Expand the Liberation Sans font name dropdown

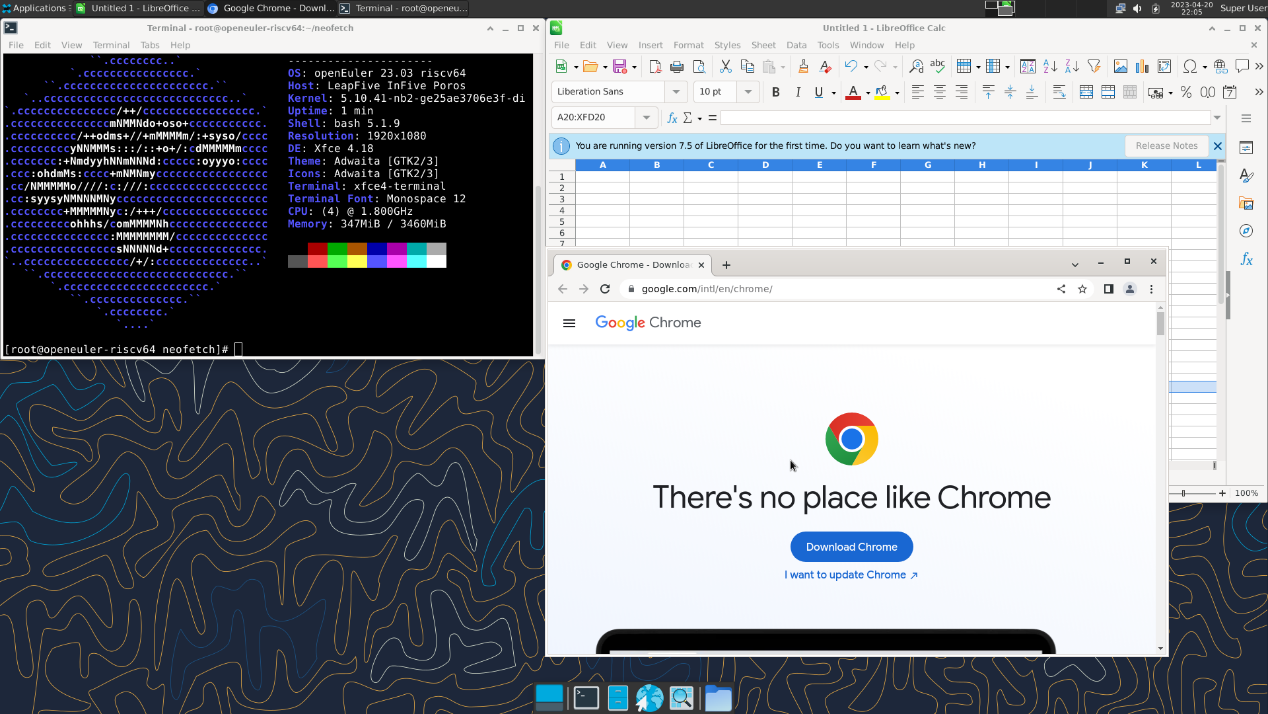(677, 92)
